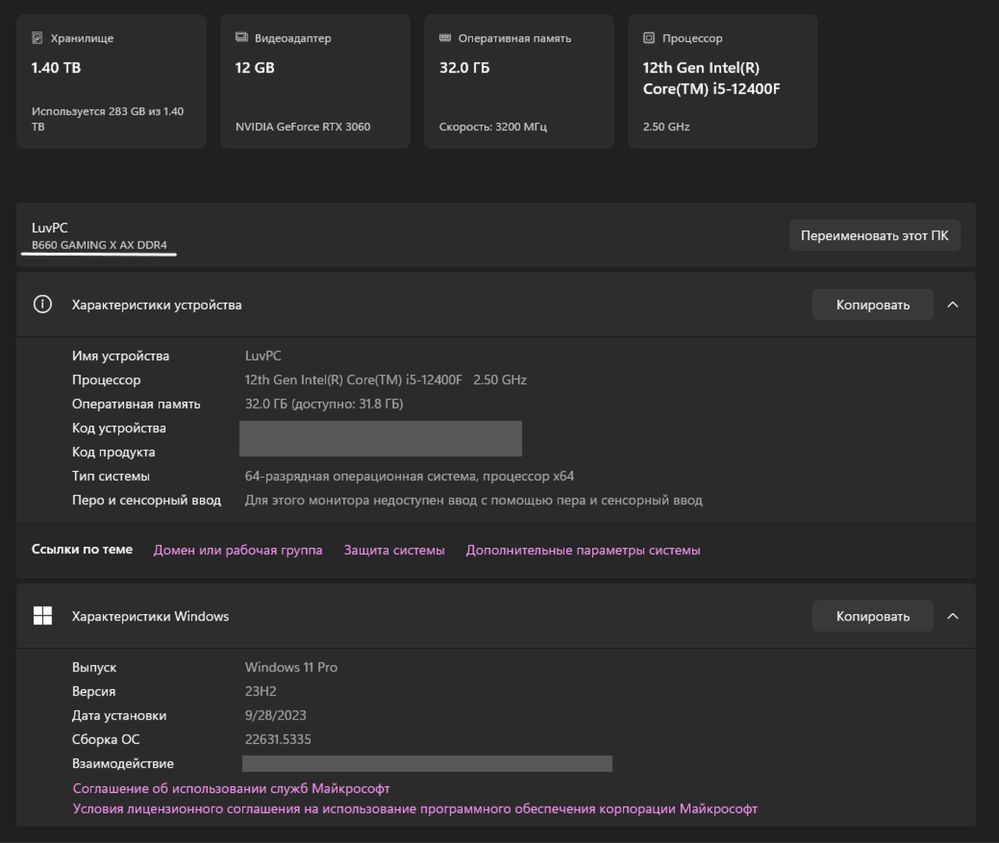Select processor value 12th Gen Intel i5-12400F row
This screenshot has width=999, height=843.
tap(385, 380)
